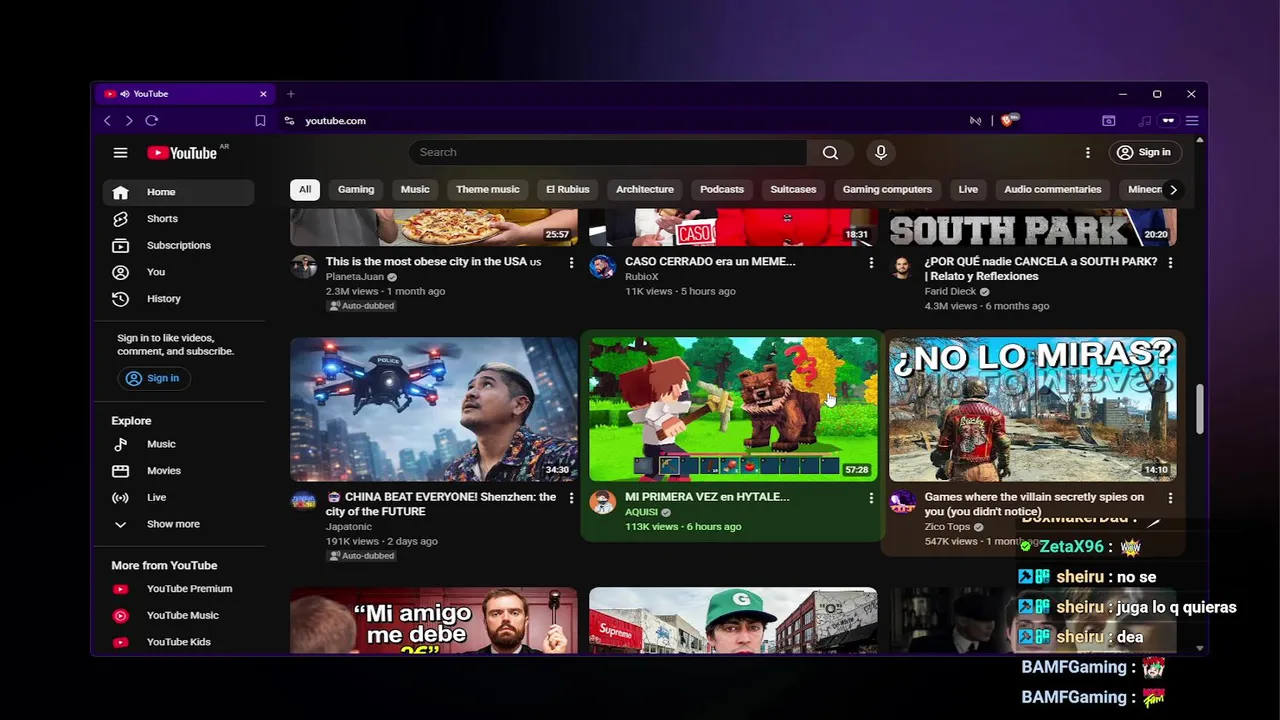This screenshot has width=1280, height=720.
Task: Open 'This is the most obese city' title
Action: coord(433,262)
